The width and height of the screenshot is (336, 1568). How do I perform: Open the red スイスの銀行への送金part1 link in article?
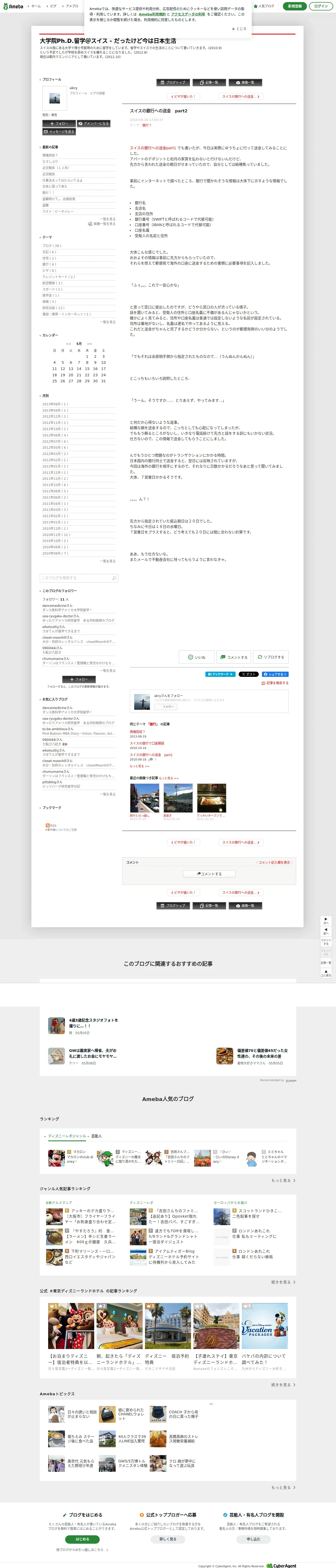(153, 148)
